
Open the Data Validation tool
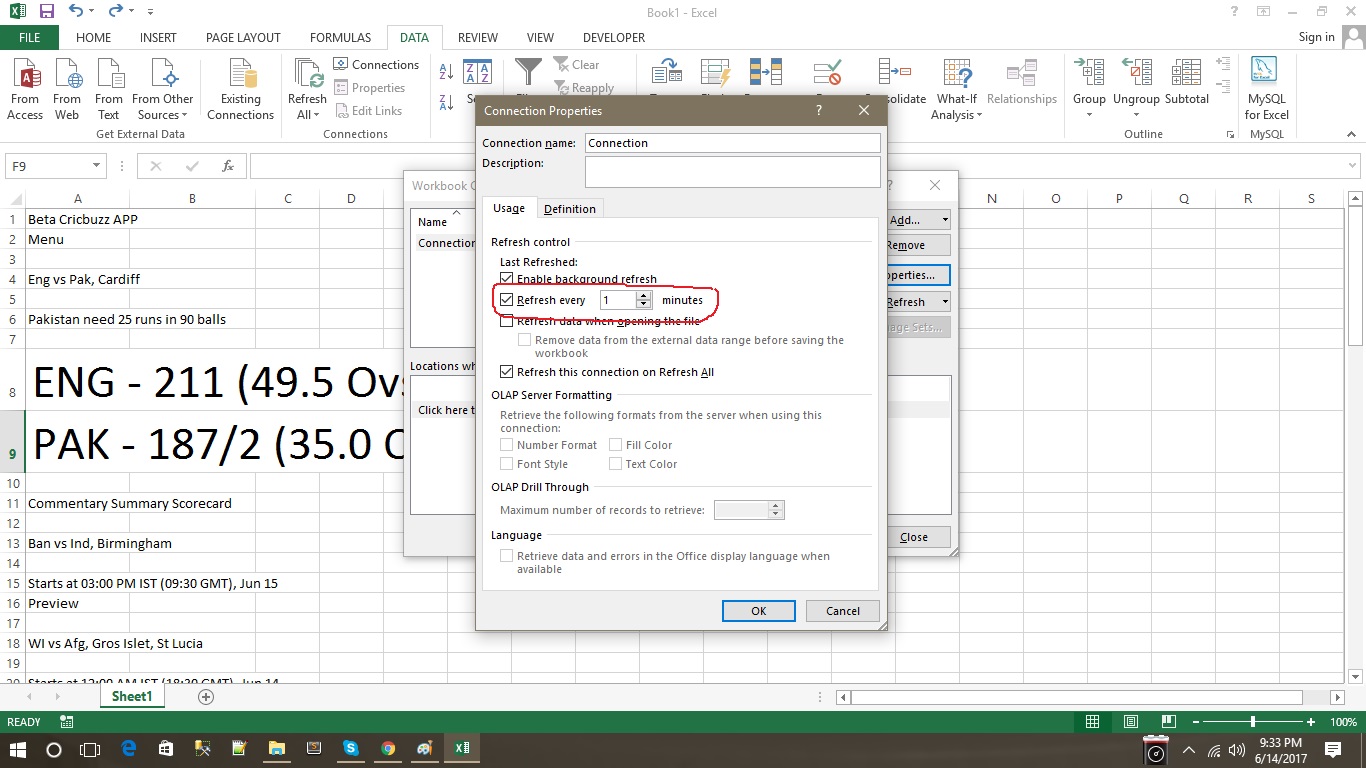tap(828, 73)
